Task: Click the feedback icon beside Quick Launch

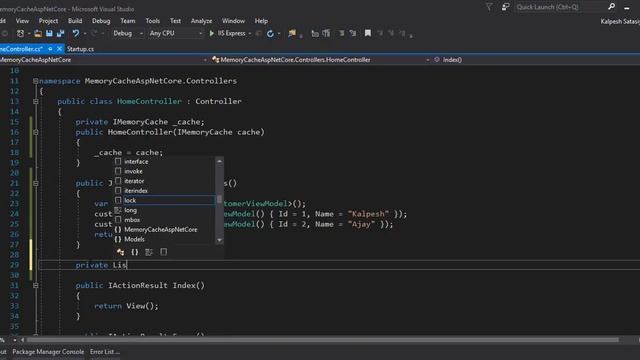Action: tap(505, 7)
